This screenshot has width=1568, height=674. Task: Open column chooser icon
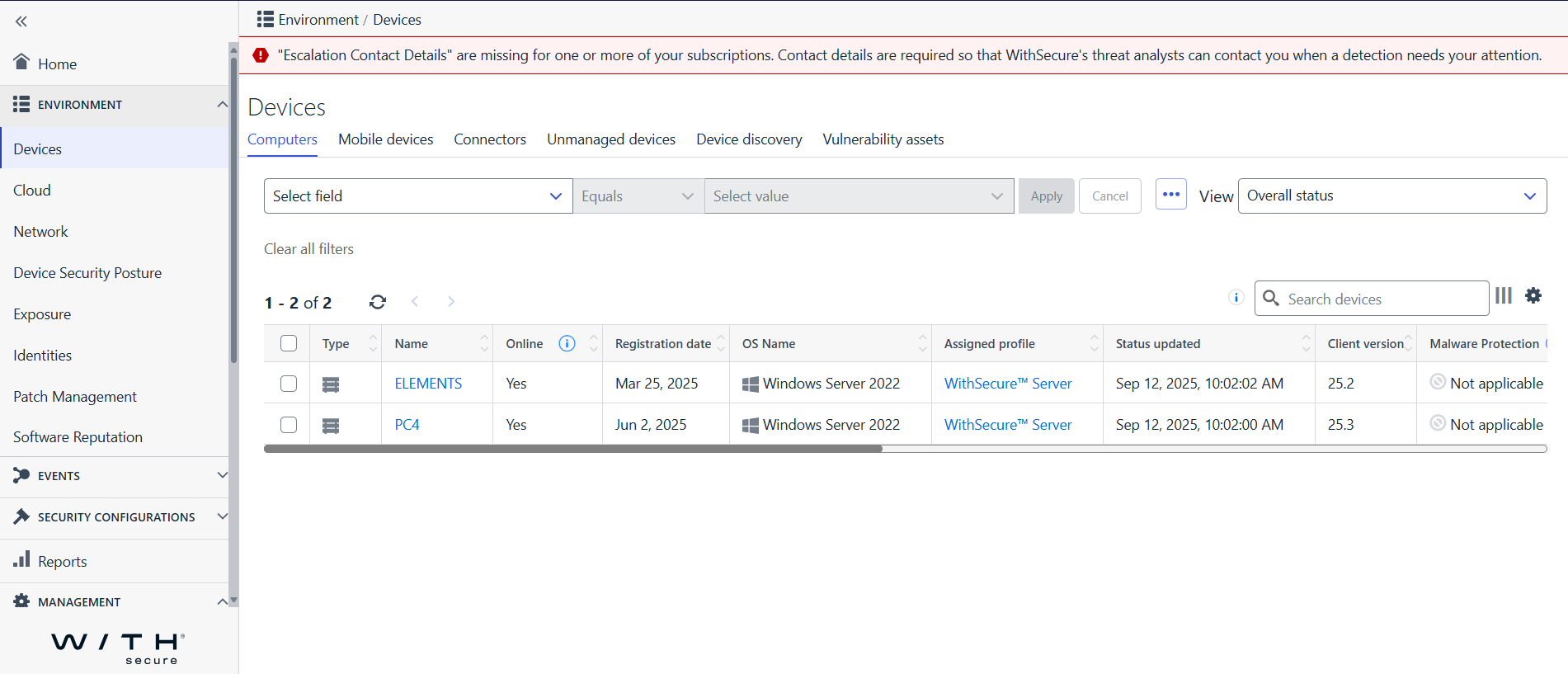(1504, 295)
